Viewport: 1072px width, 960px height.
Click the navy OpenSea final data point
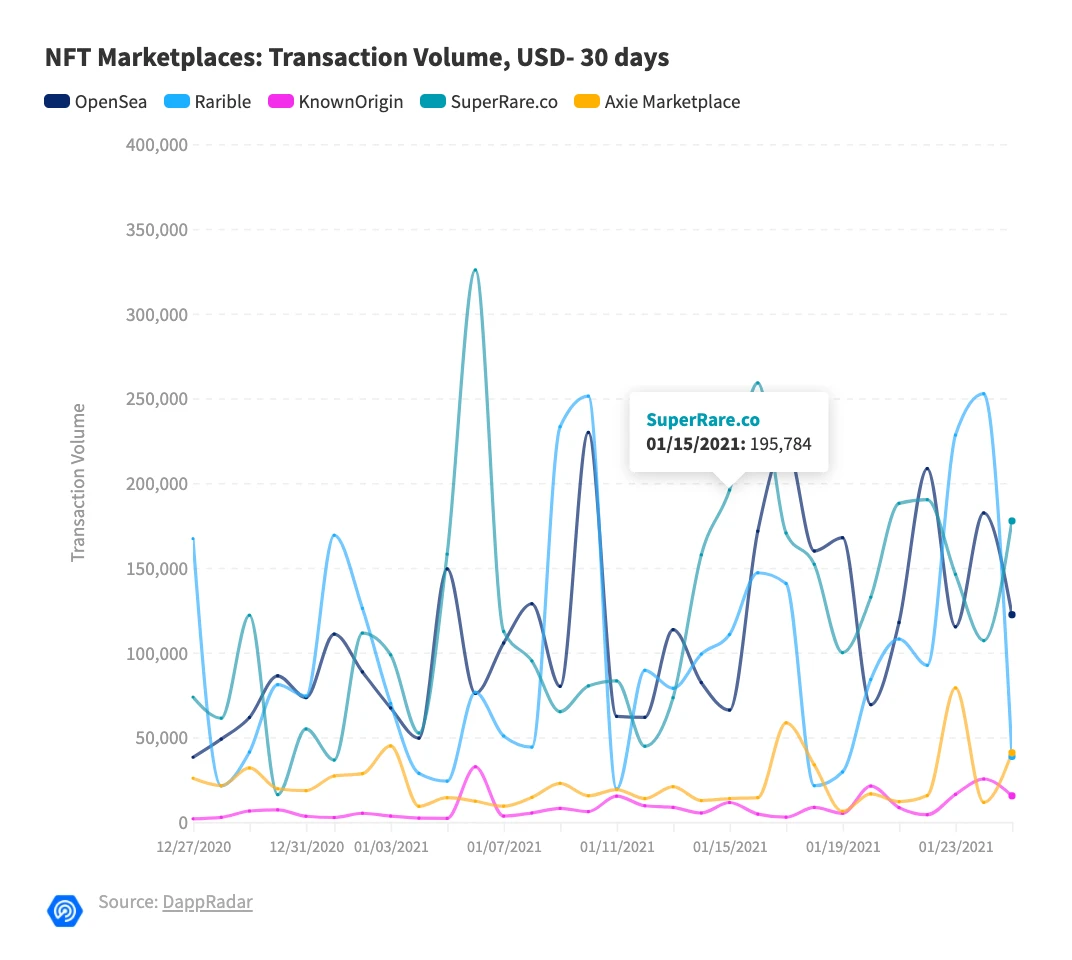point(1012,614)
